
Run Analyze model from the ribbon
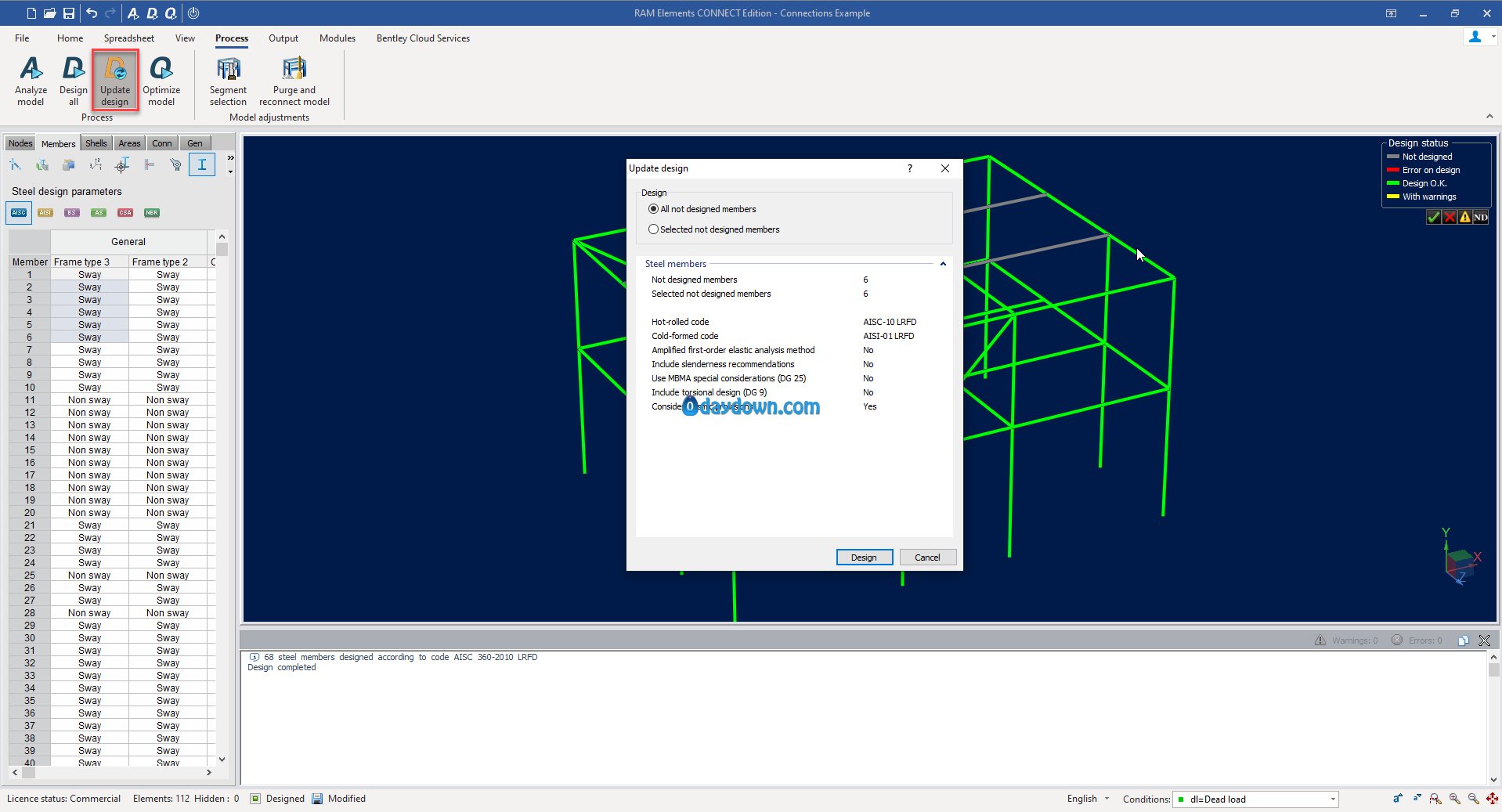[31, 81]
